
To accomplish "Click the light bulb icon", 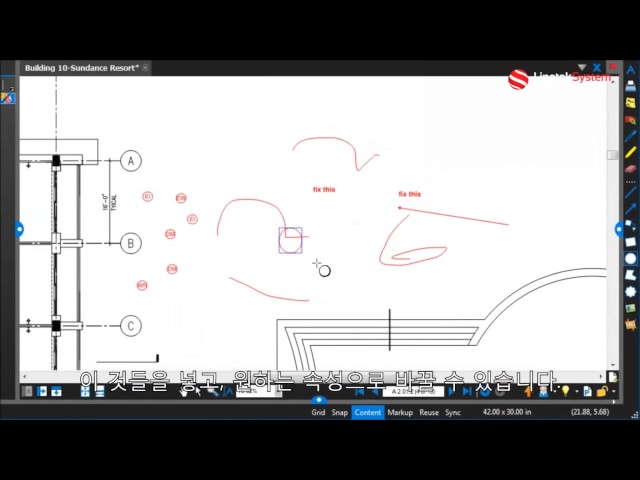I will 565,391.
